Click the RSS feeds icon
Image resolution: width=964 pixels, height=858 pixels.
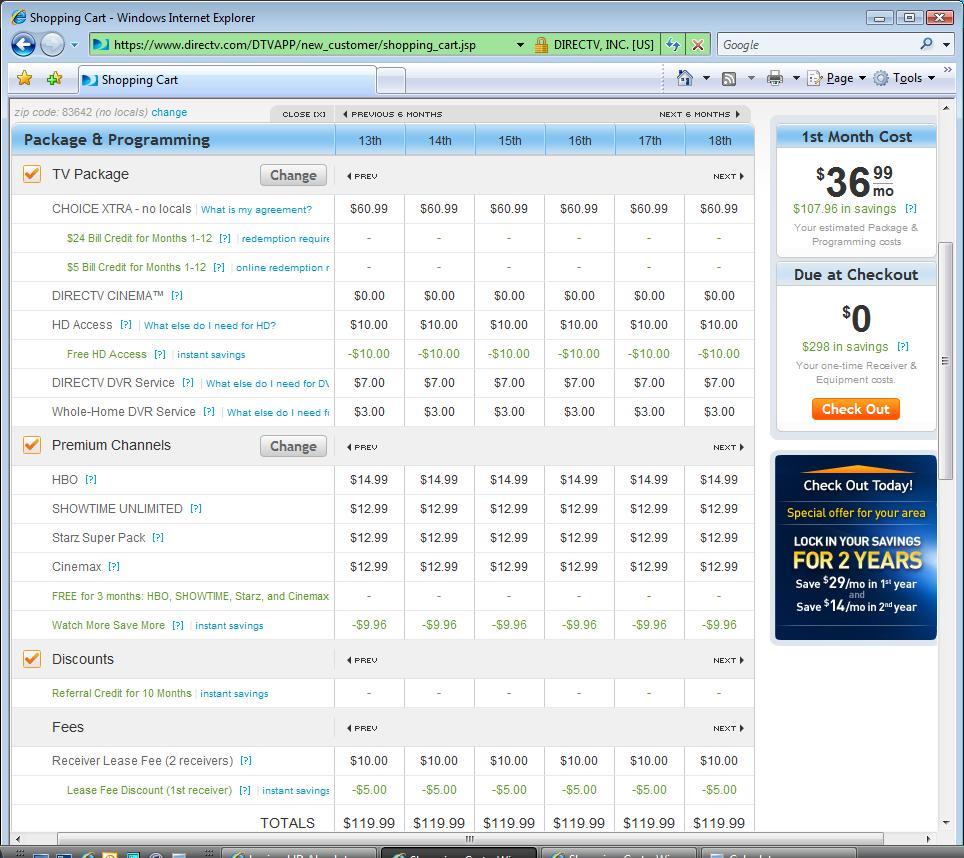click(x=729, y=79)
